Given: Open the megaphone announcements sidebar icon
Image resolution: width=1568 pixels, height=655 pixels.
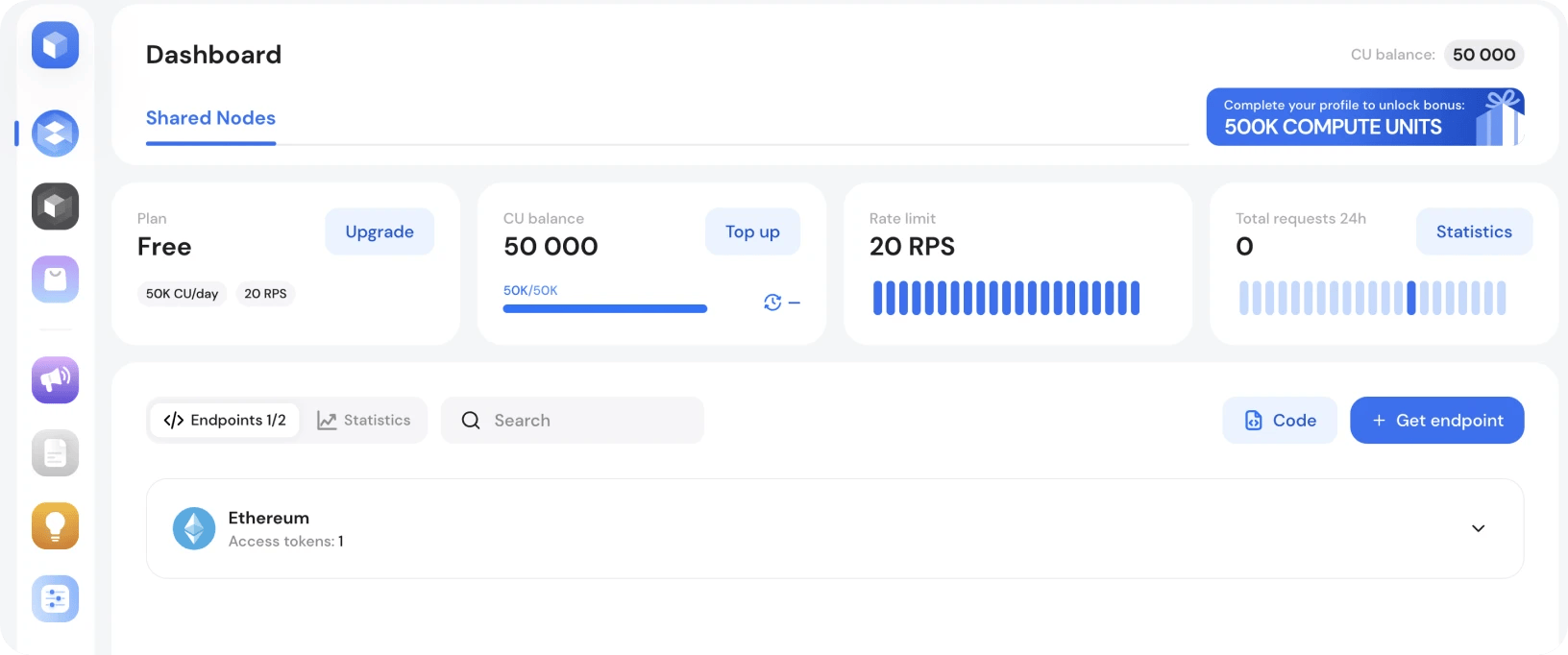Looking at the screenshot, I should [x=55, y=379].
